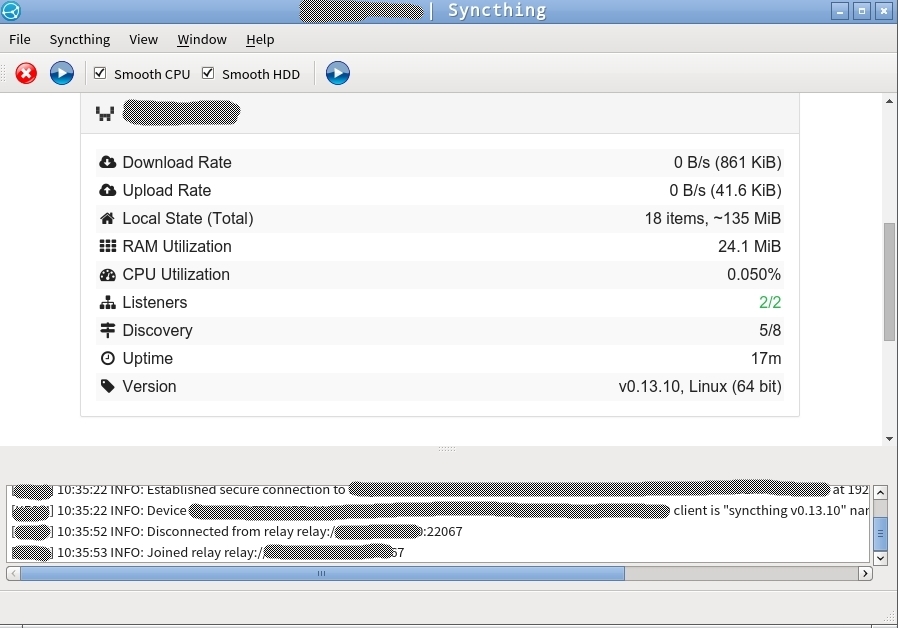Click the 0 B/s (861 KiB) download value
This screenshot has width=898, height=628.
coord(727,162)
